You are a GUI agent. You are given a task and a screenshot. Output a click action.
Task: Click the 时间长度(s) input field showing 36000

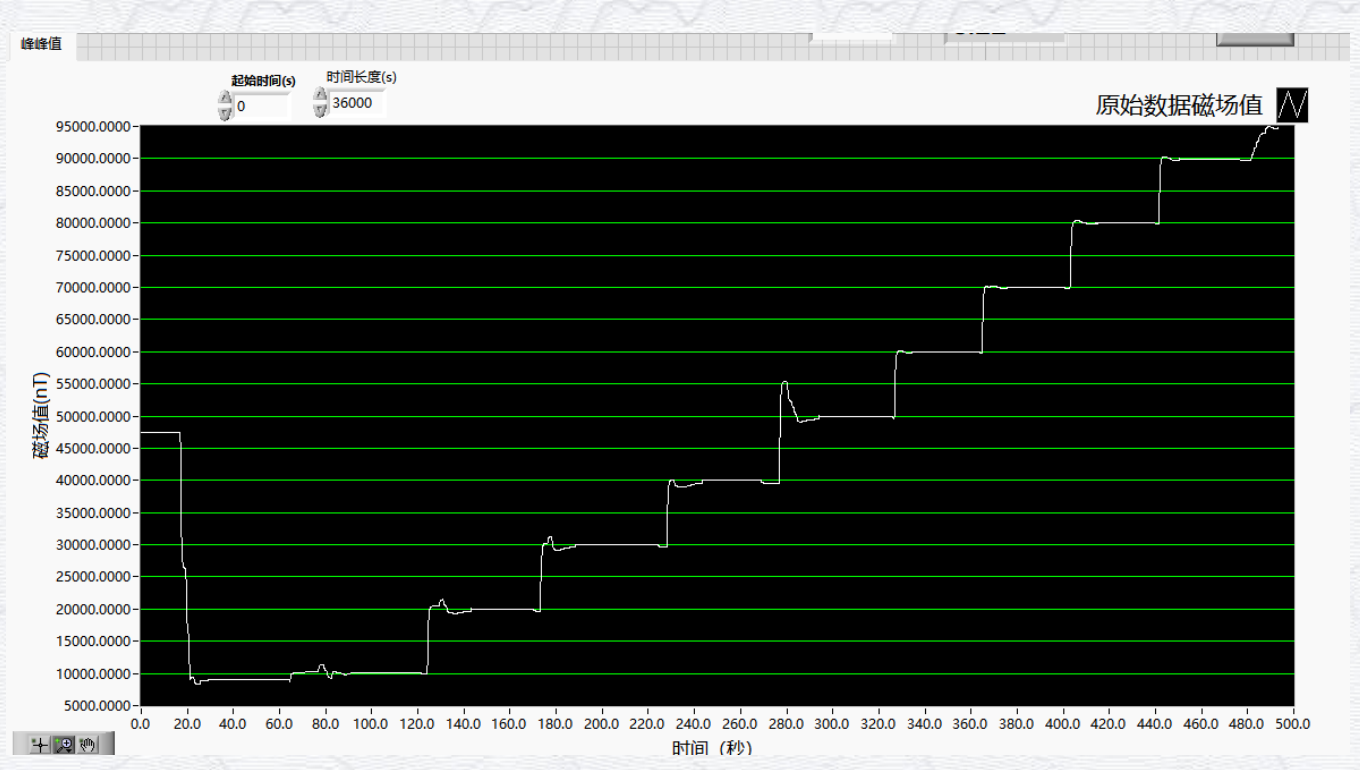(357, 102)
